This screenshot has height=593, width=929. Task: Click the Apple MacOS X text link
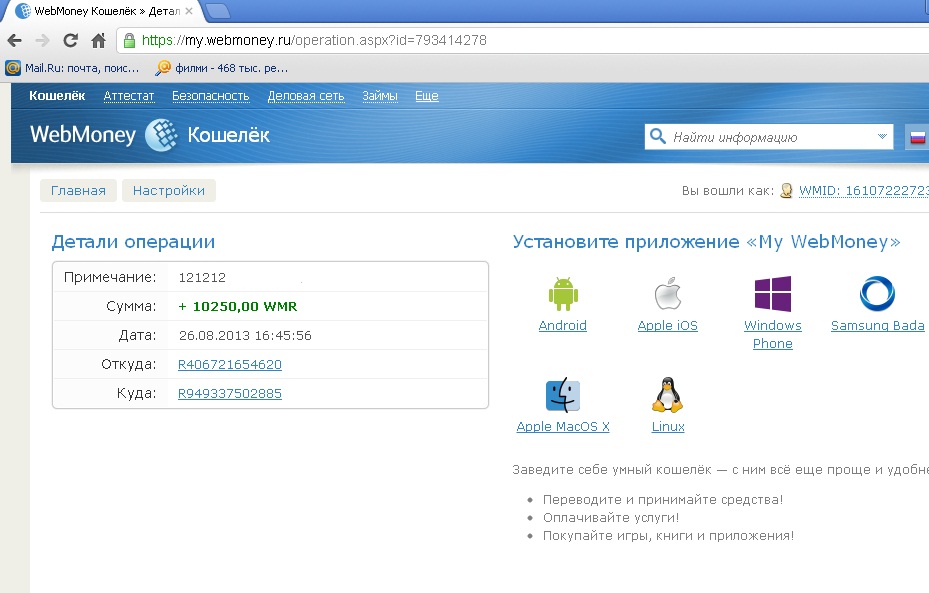pyautogui.click(x=563, y=427)
